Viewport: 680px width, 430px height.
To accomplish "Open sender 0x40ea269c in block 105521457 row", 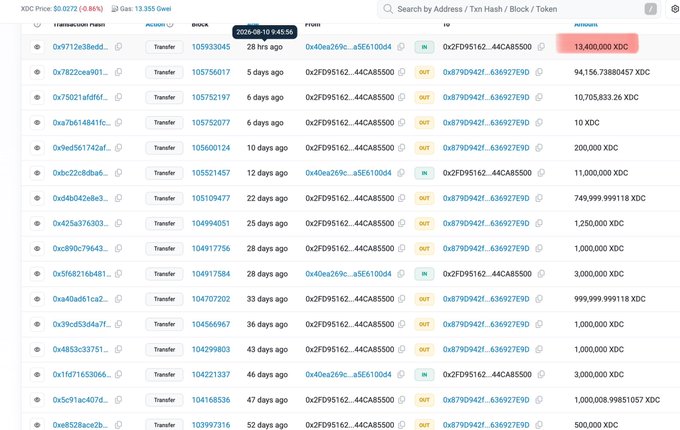I will click(x=348, y=173).
